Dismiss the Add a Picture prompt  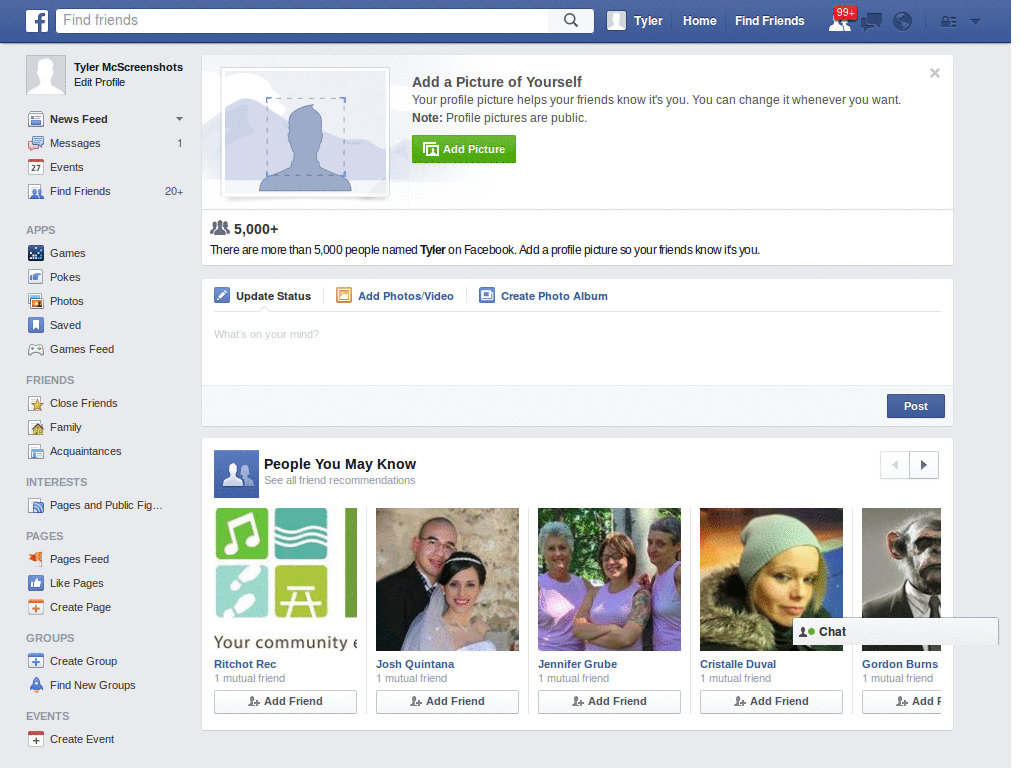click(935, 73)
